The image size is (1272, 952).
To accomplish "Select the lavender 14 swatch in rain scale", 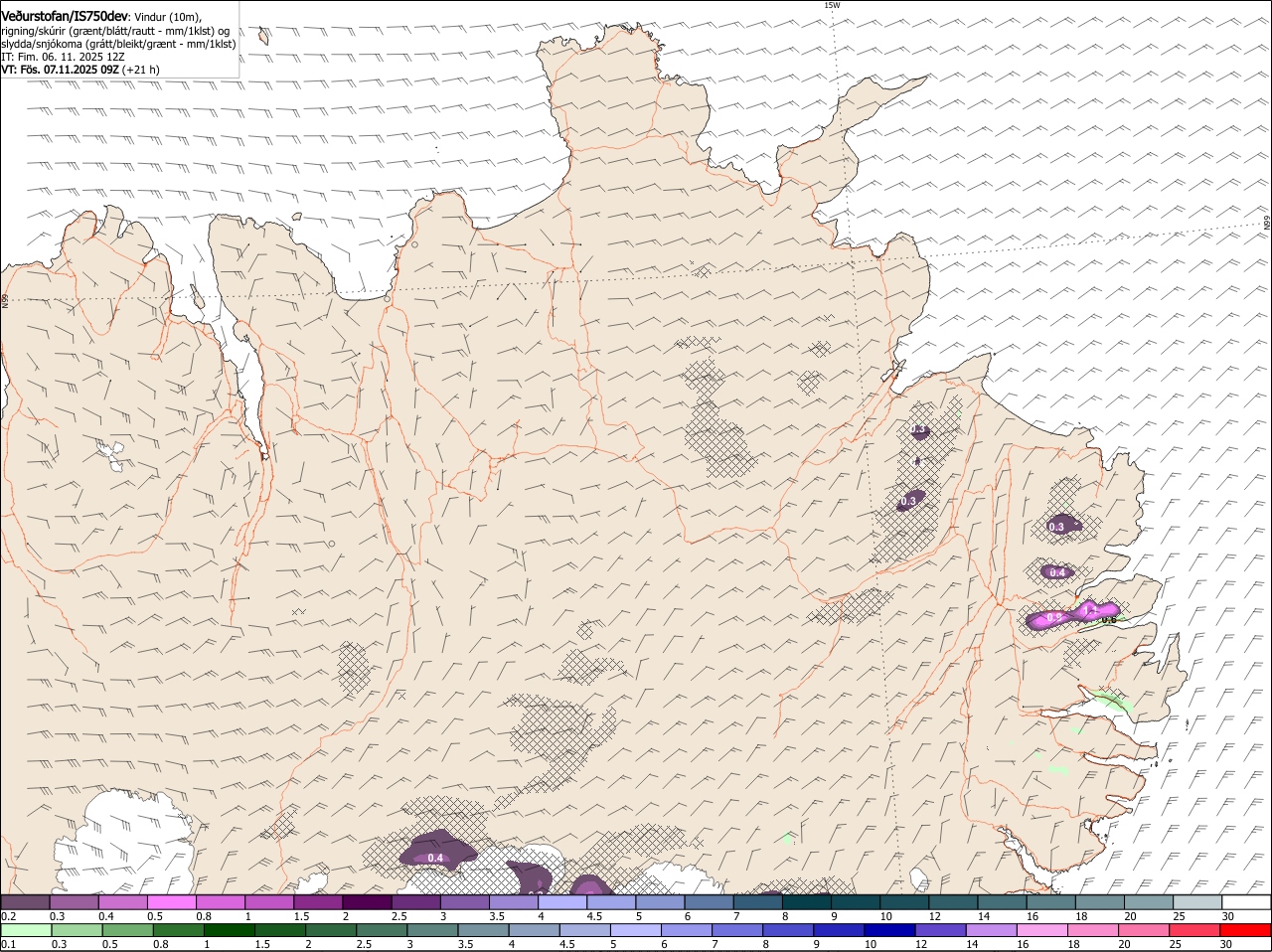I will 993,930.
